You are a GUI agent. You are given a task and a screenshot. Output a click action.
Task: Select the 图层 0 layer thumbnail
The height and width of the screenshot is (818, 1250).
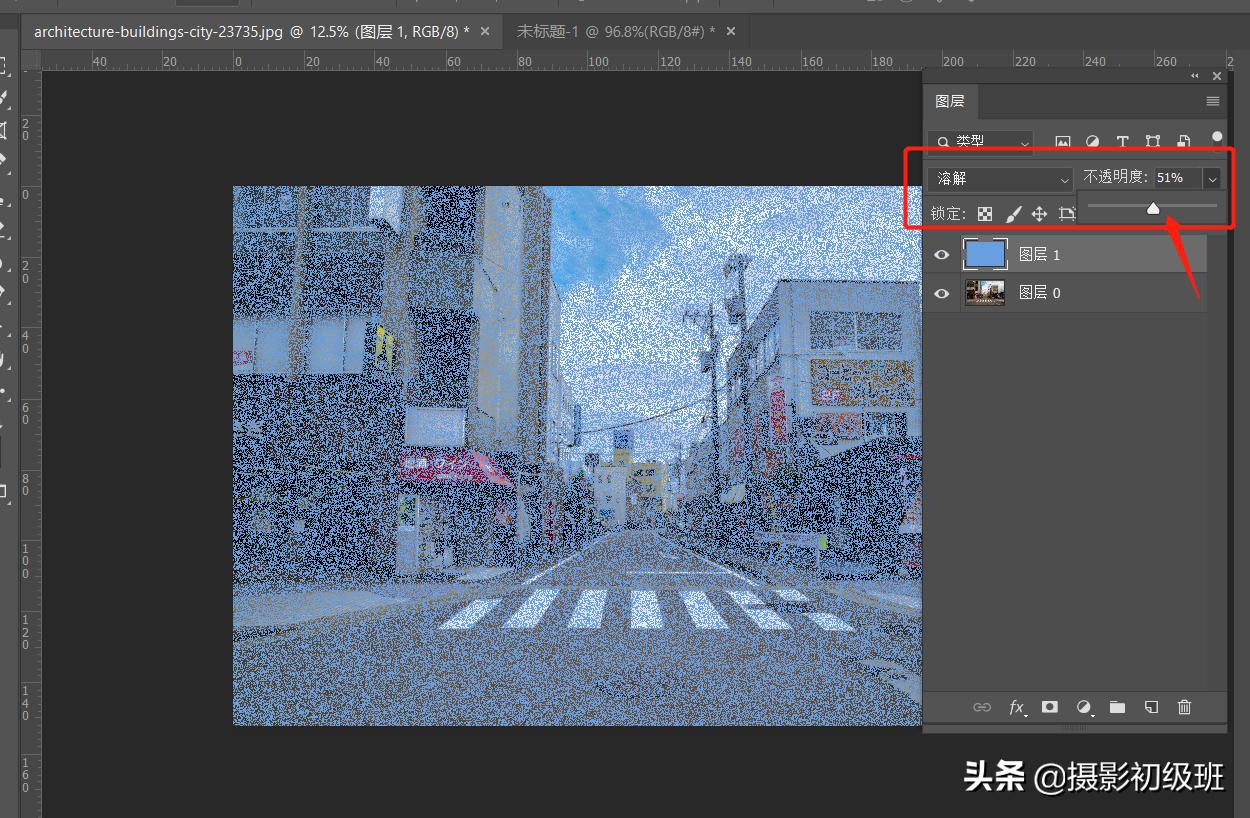[985, 293]
